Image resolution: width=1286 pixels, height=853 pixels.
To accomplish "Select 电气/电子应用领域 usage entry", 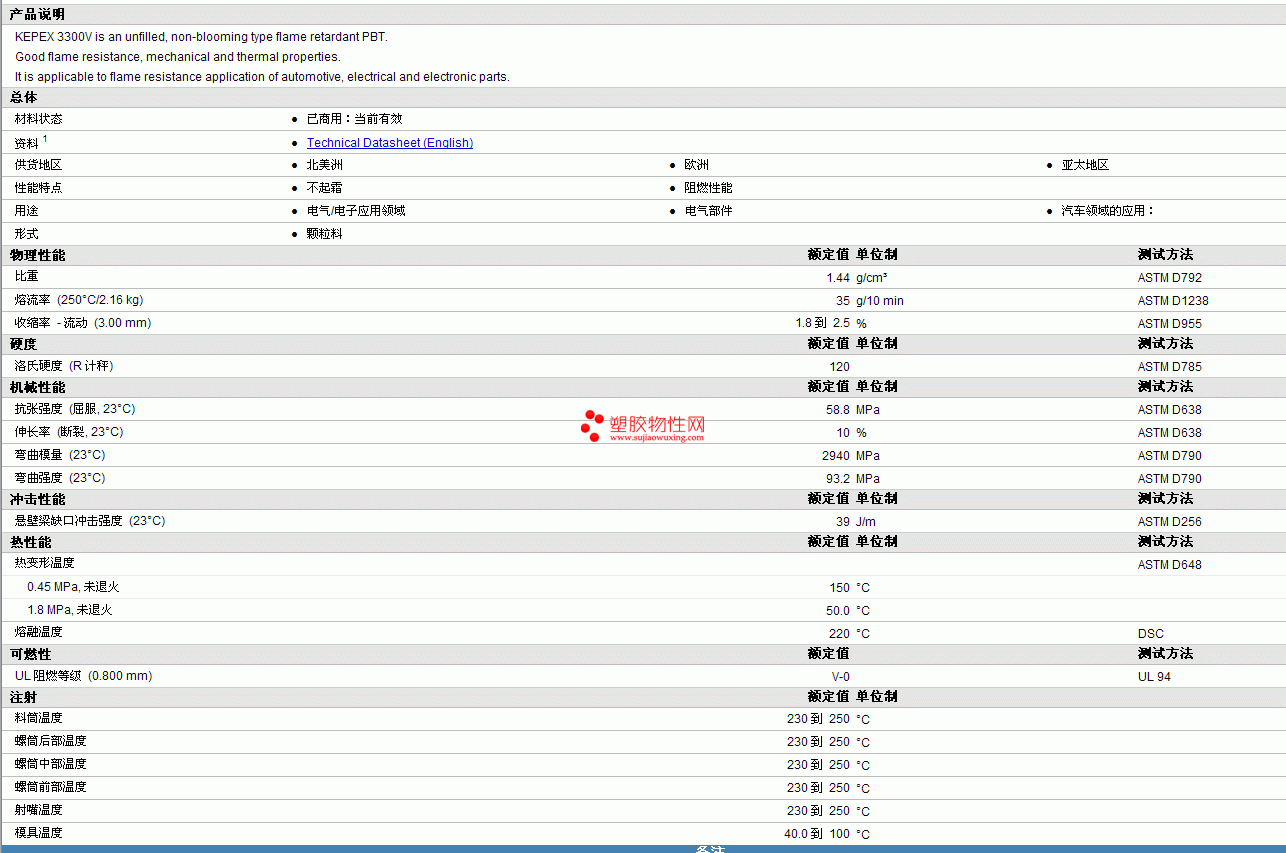I will (356, 211).
